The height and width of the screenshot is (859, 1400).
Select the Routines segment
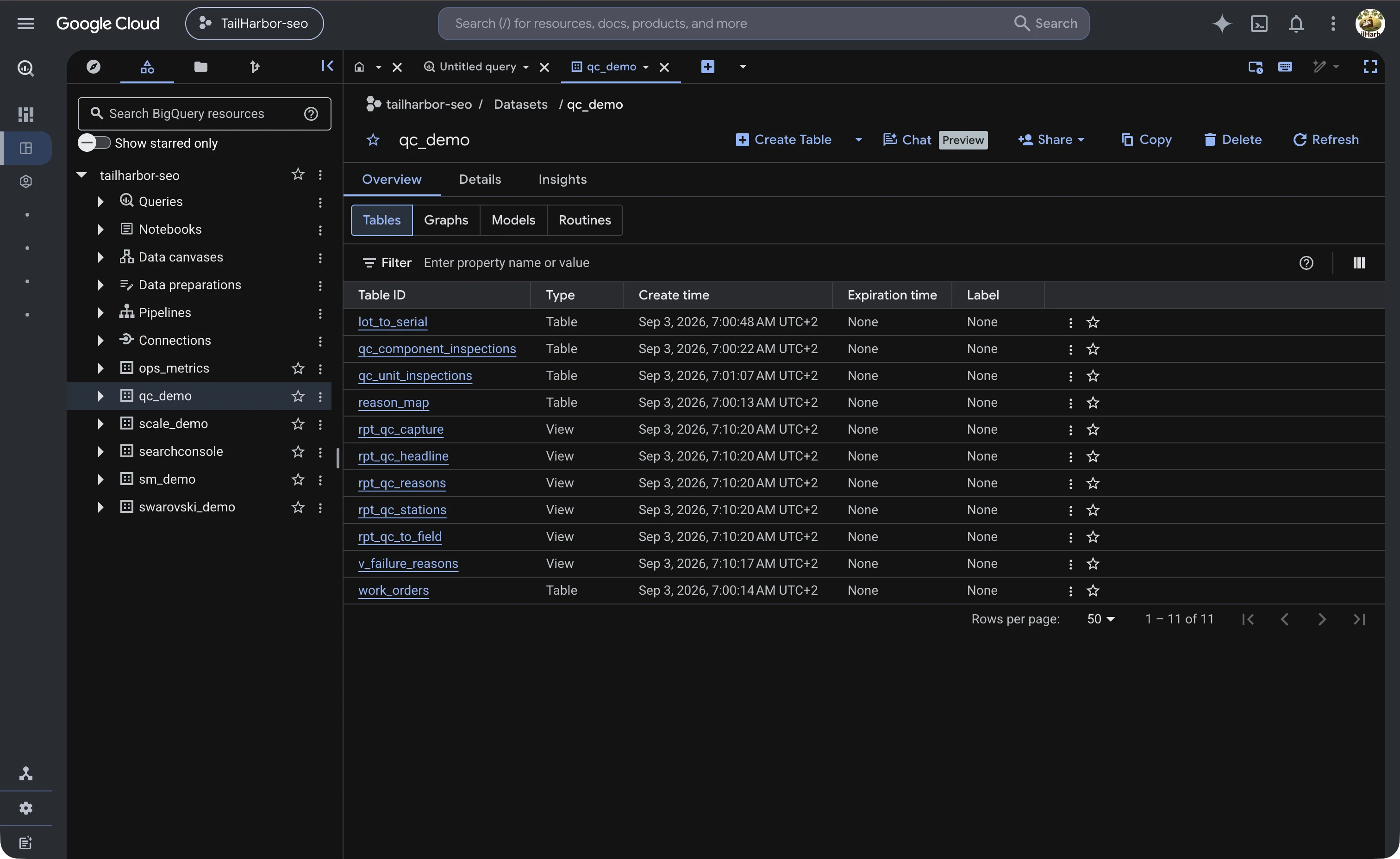(585, 220)
